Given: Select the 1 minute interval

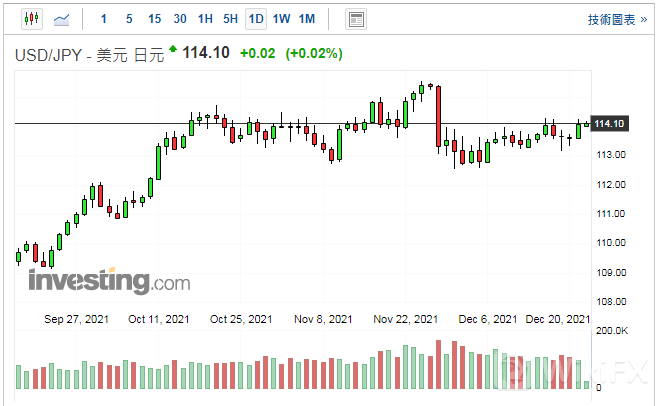Looking at the screenshot, I should point(104,19).
